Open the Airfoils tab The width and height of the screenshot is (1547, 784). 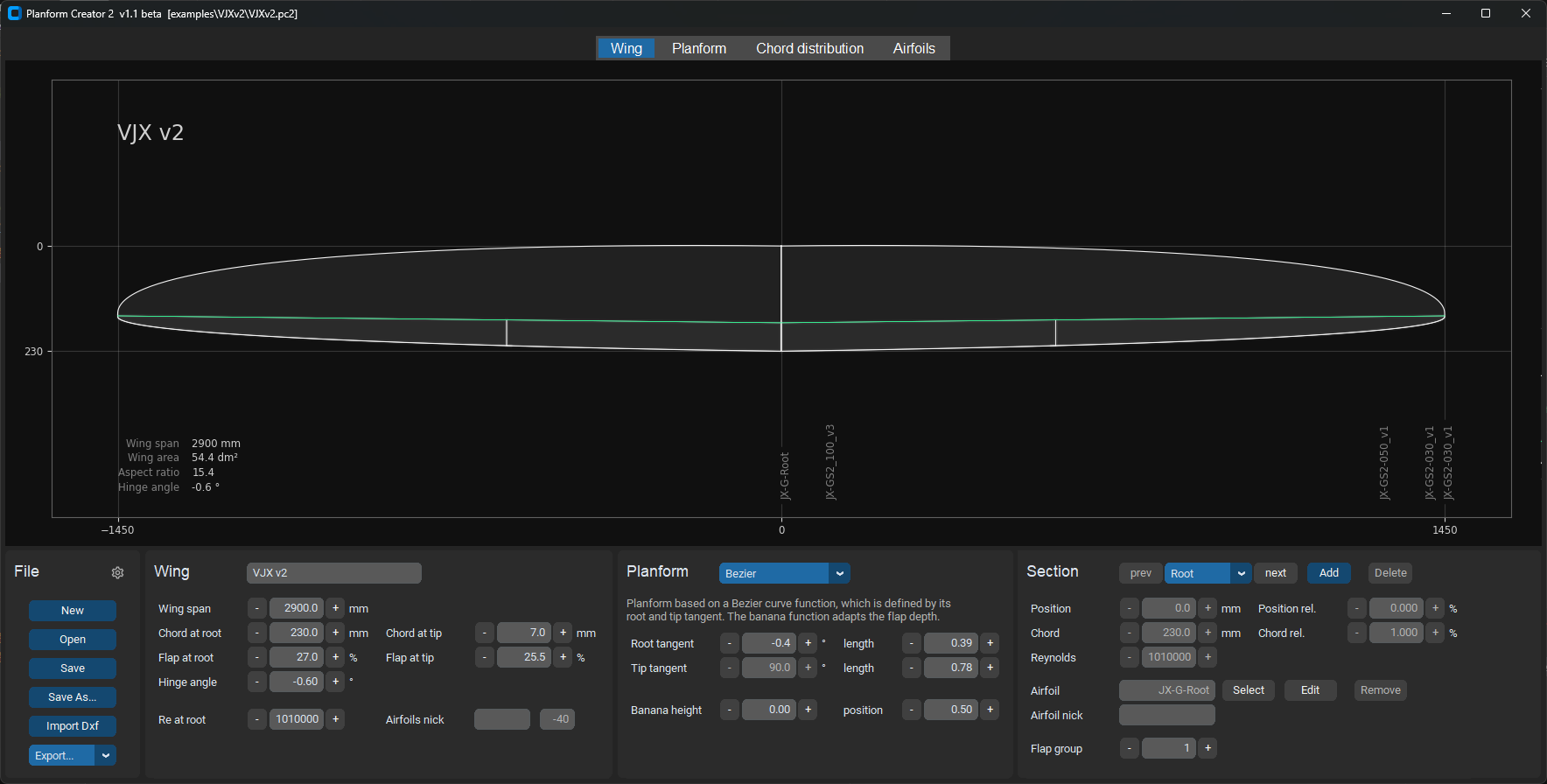914,48
